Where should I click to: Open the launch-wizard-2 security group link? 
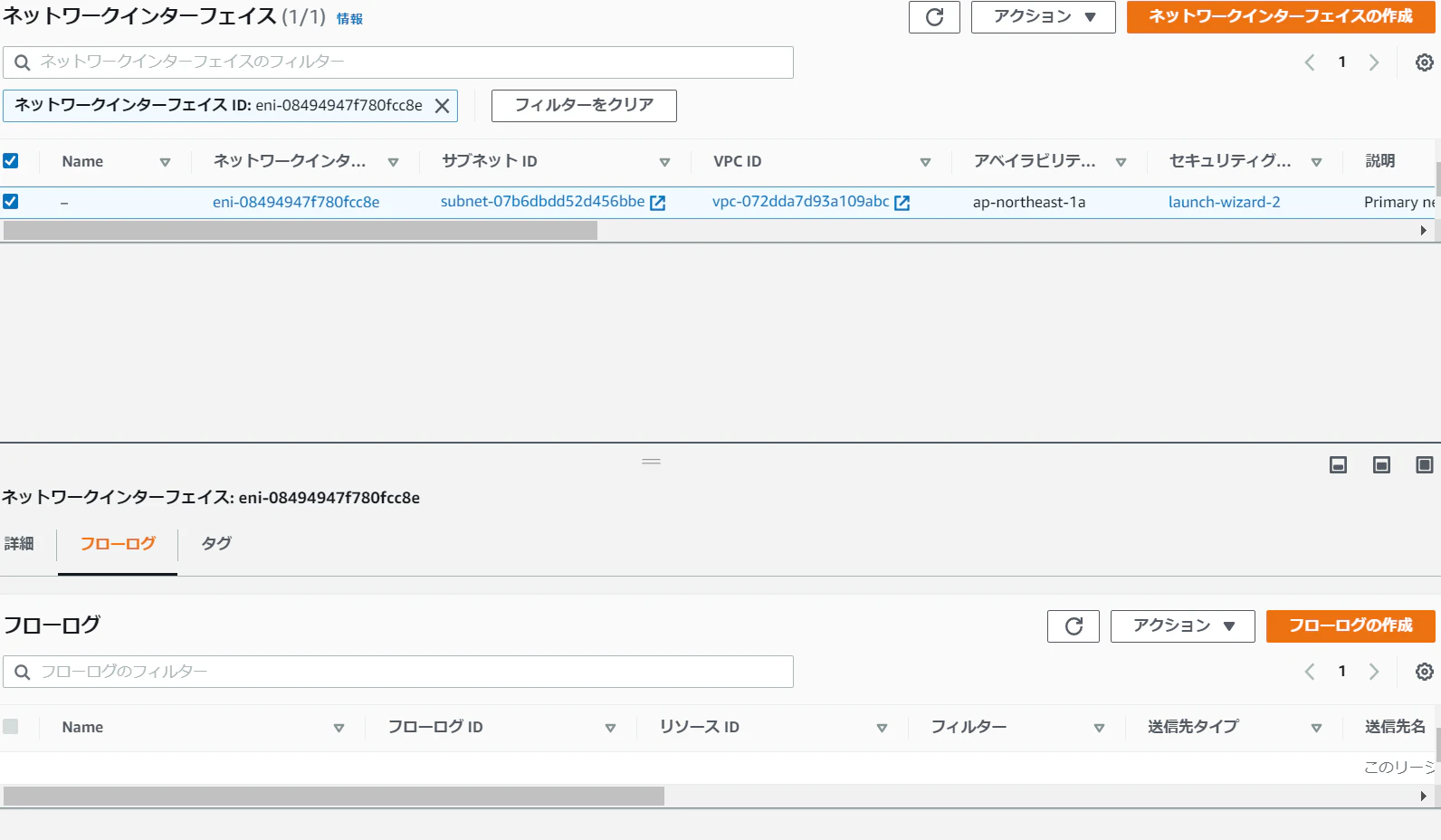point(1224,203)
